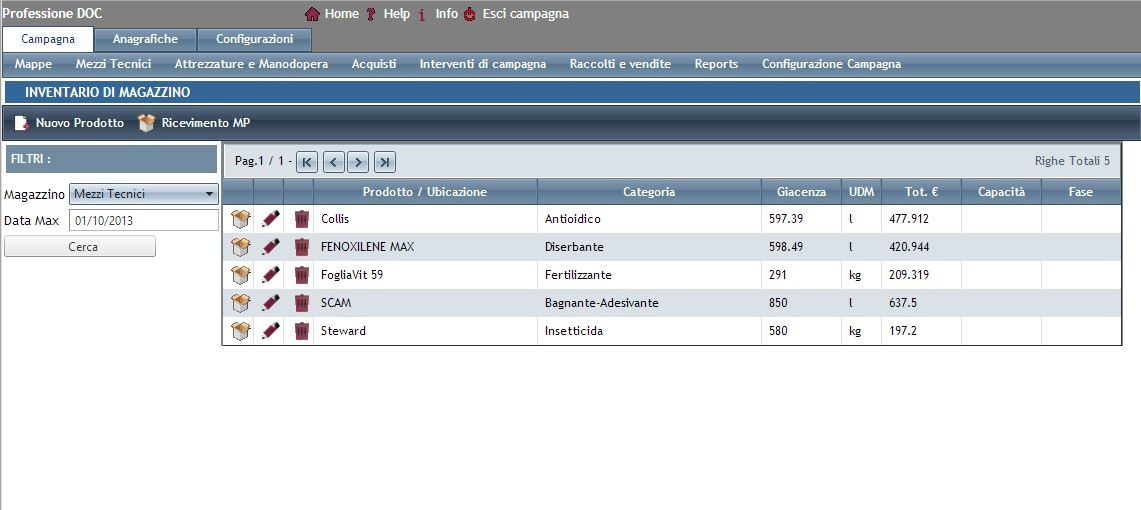The height and width of the screenshot is (510, 1141).
Task: Click the Data Max date field
Action: (143, 220)
